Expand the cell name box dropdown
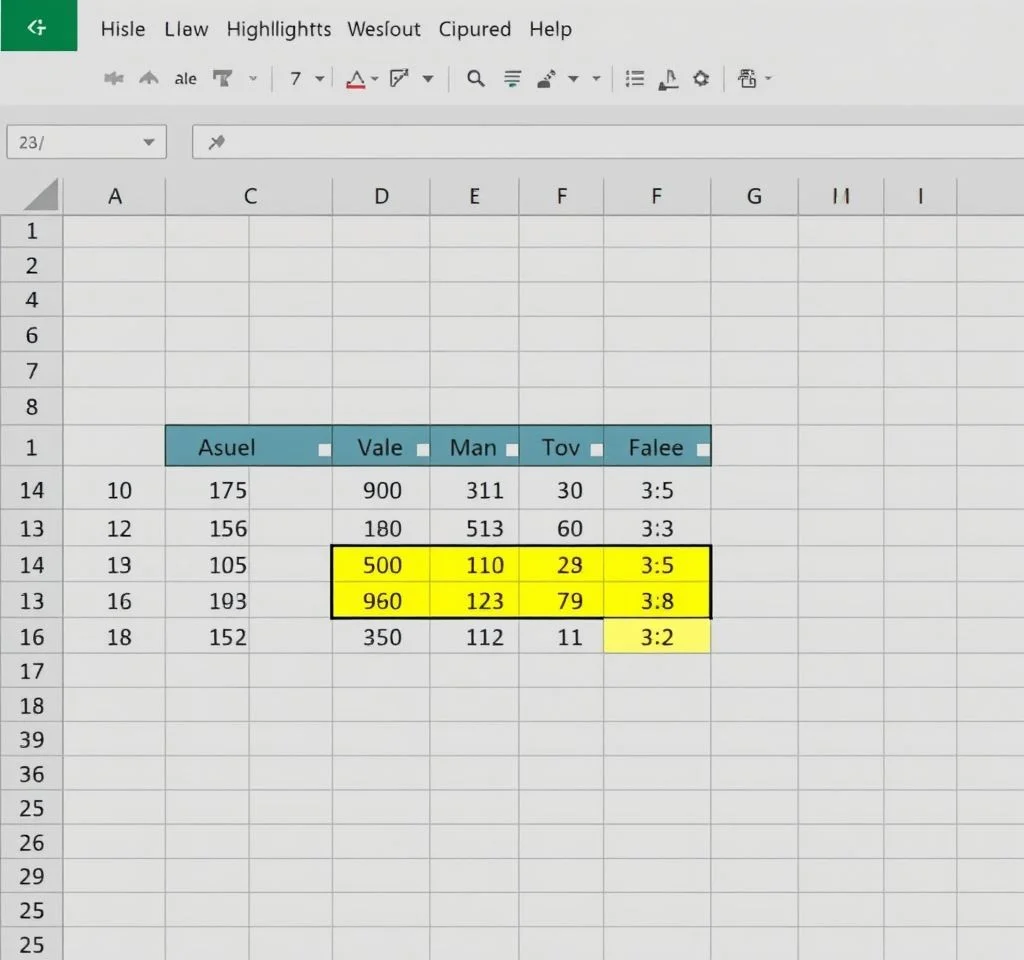The height and width of the screenshot is (960, 1024). pos(149,143)
